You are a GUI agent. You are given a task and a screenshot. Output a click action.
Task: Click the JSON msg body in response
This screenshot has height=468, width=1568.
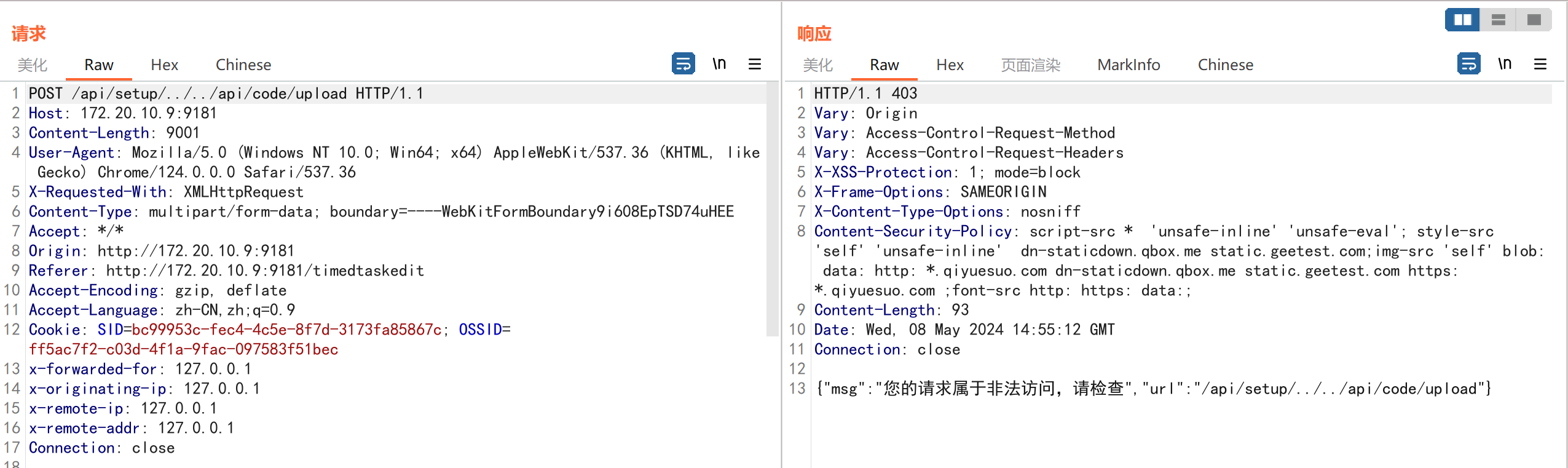coord(1152,389)
